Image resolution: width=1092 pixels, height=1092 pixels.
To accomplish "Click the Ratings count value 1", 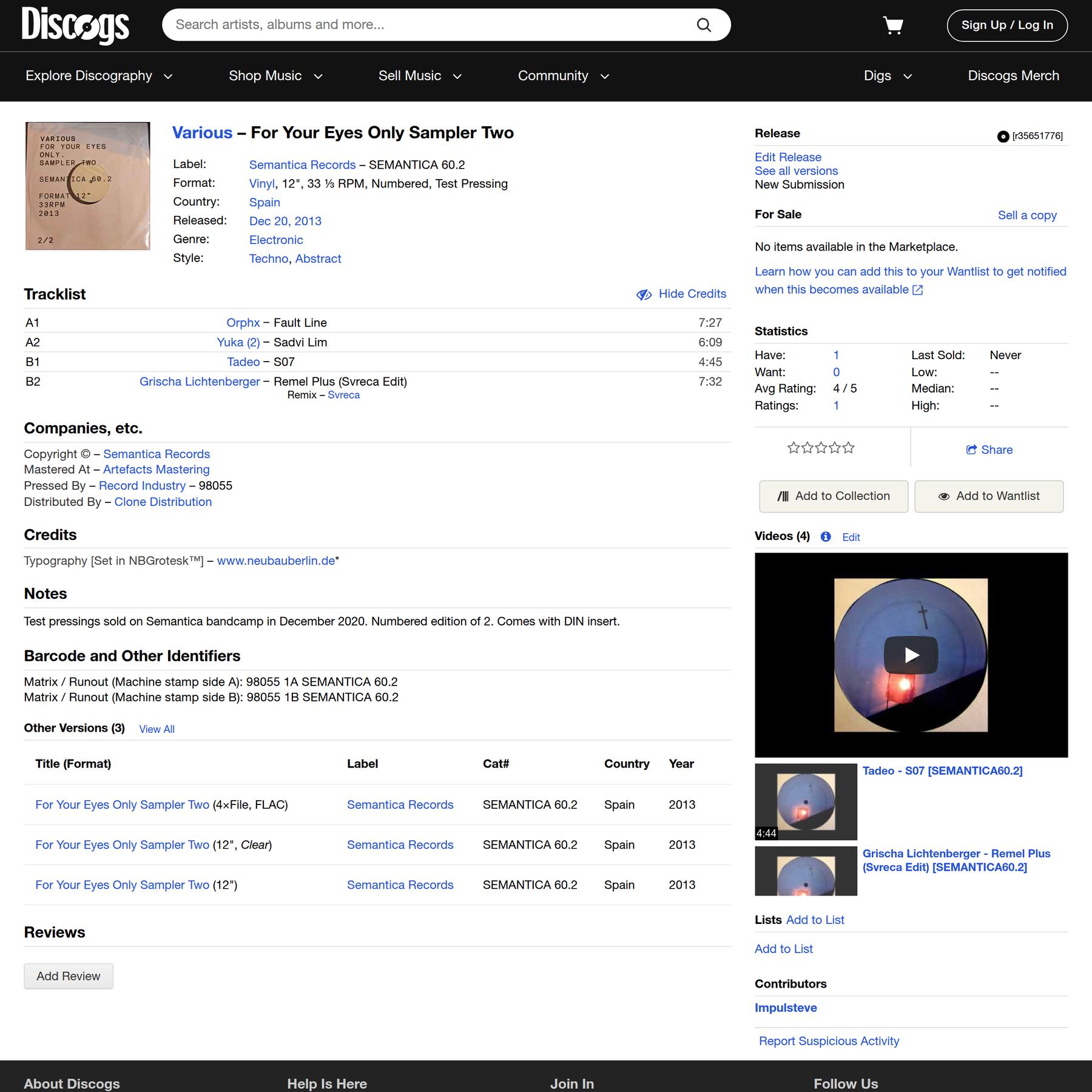I will (x=836, y=406).
